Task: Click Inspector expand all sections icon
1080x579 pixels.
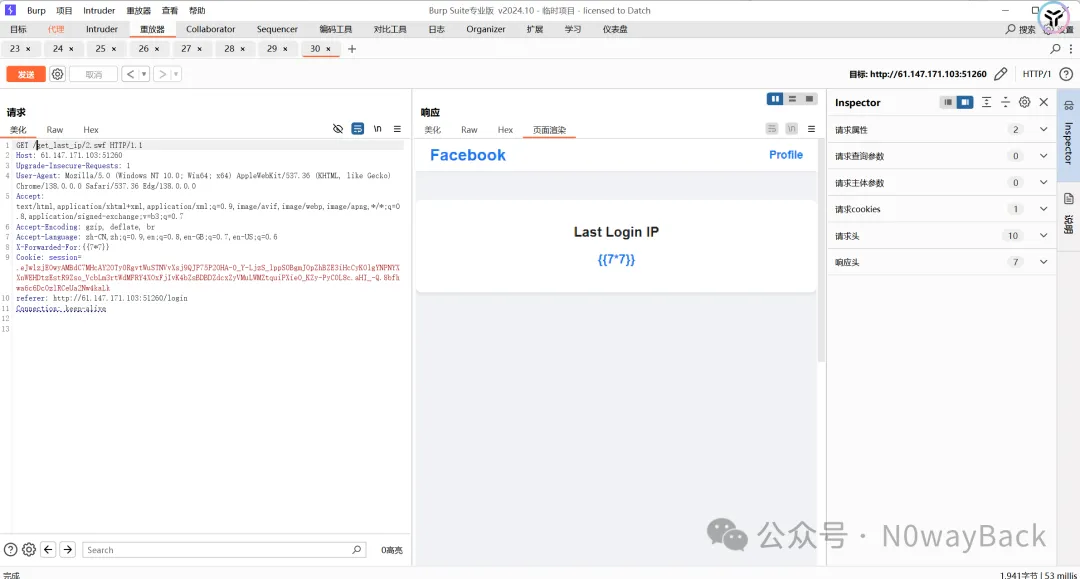Action: tap(986, 102)
